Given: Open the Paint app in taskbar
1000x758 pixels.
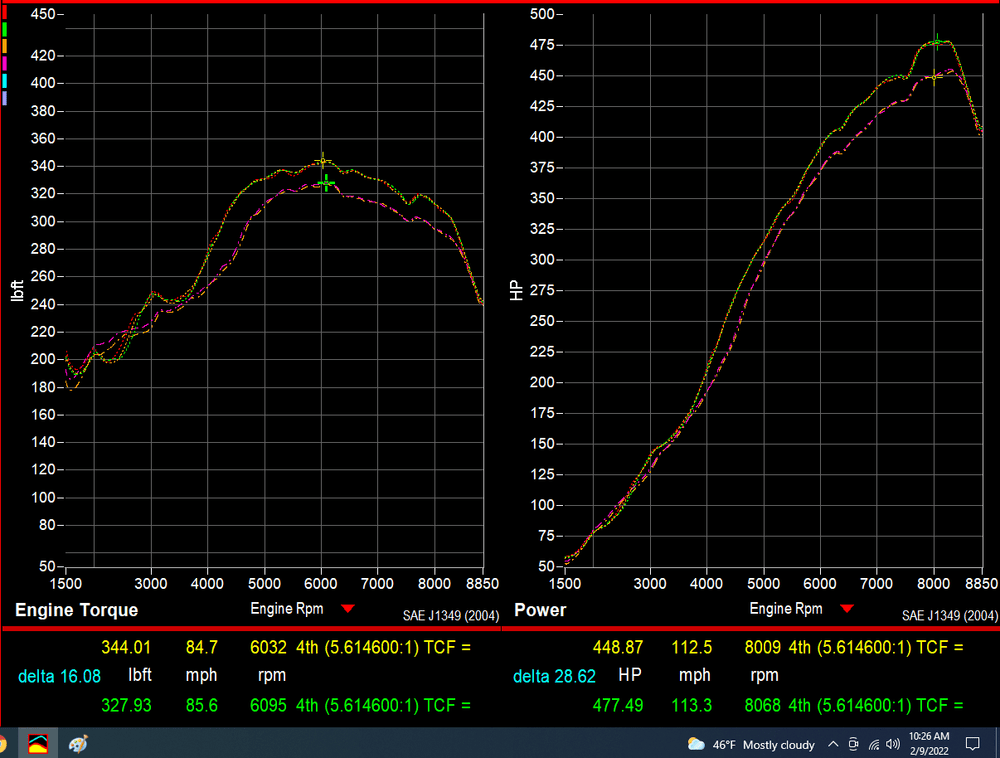Looking at the screenshot, I should 79,744.
